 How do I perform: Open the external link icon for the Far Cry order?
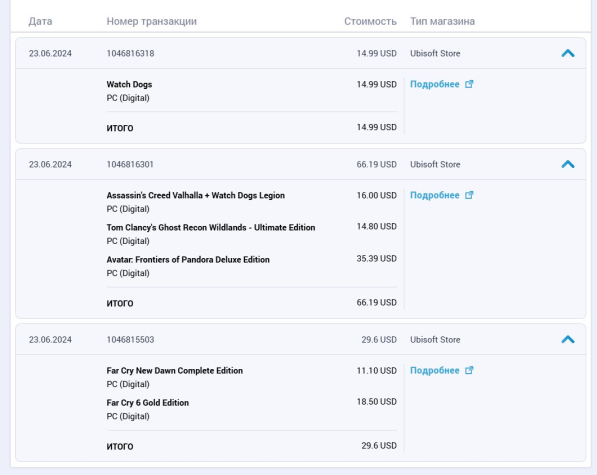coord(469,370)
